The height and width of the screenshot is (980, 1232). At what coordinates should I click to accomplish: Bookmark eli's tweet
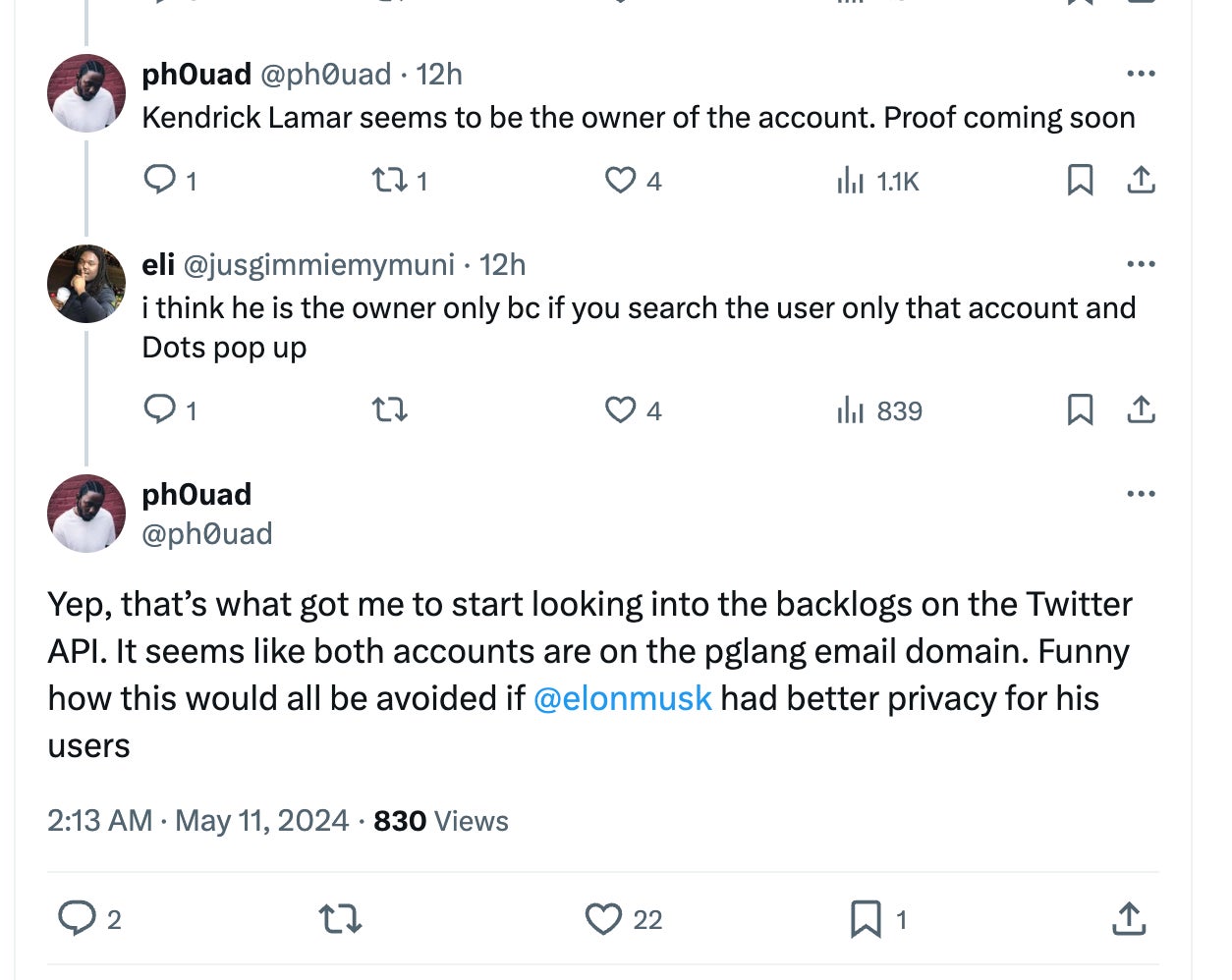(x=1080, y=409)
